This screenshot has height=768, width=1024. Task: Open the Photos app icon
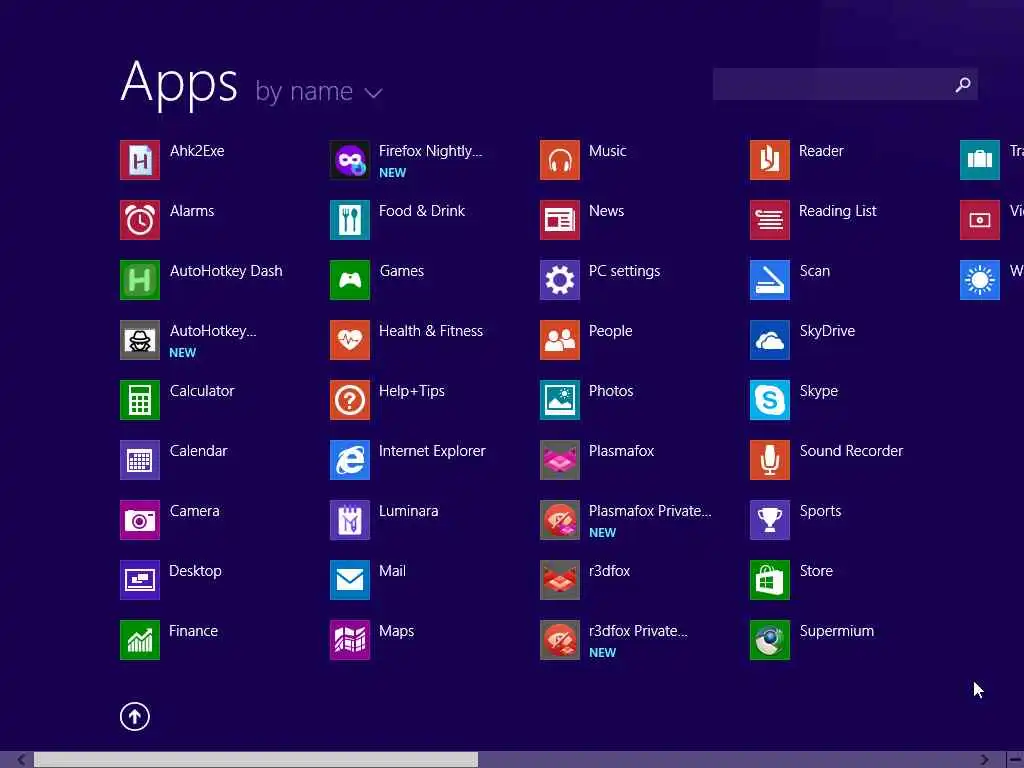click(x=560, y=400)
